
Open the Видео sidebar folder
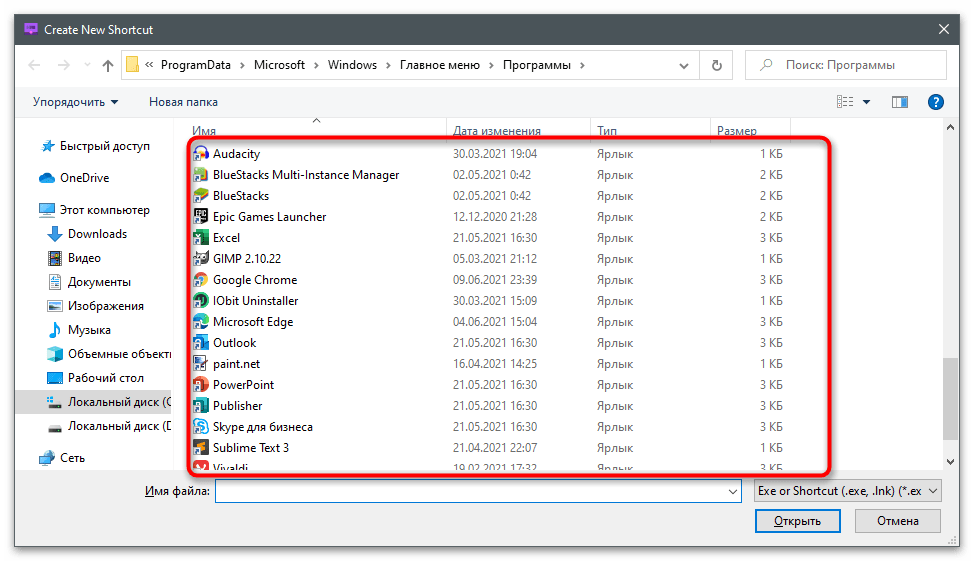(75, 258)
